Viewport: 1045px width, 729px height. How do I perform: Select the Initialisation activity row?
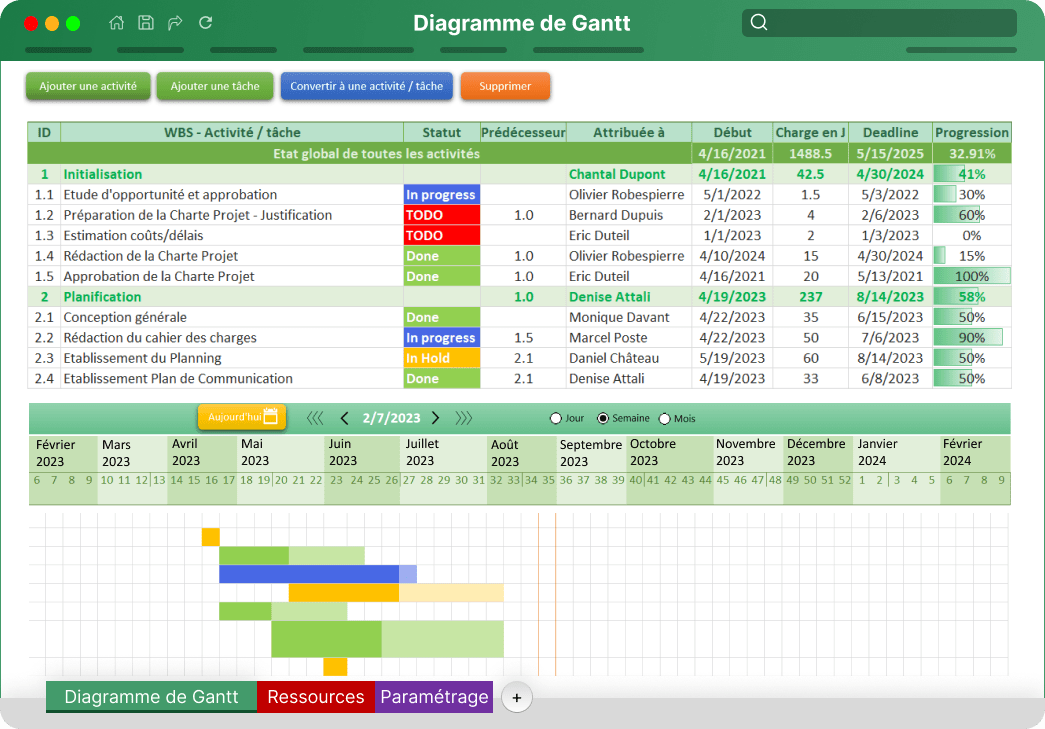[519, 174]
